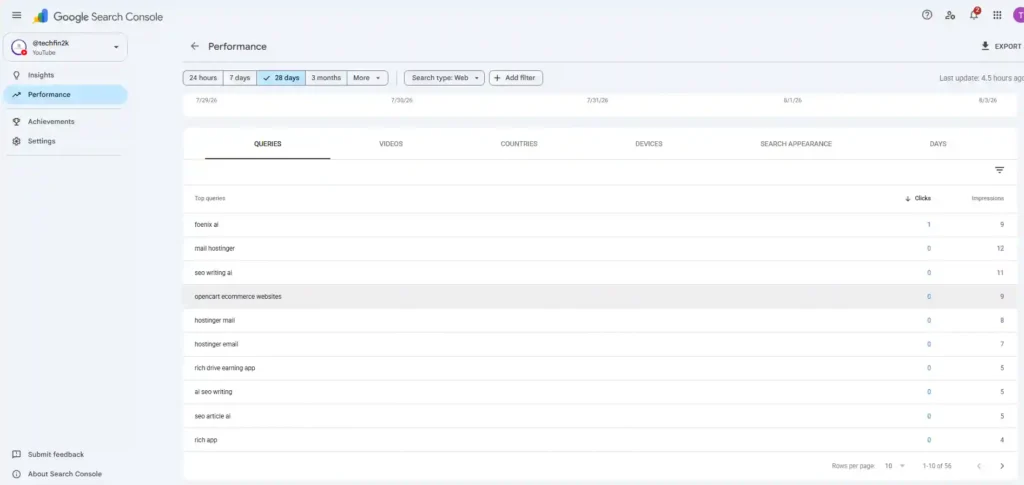Click impressions value 12 for mail hostinger

(x=1000, y=249)
